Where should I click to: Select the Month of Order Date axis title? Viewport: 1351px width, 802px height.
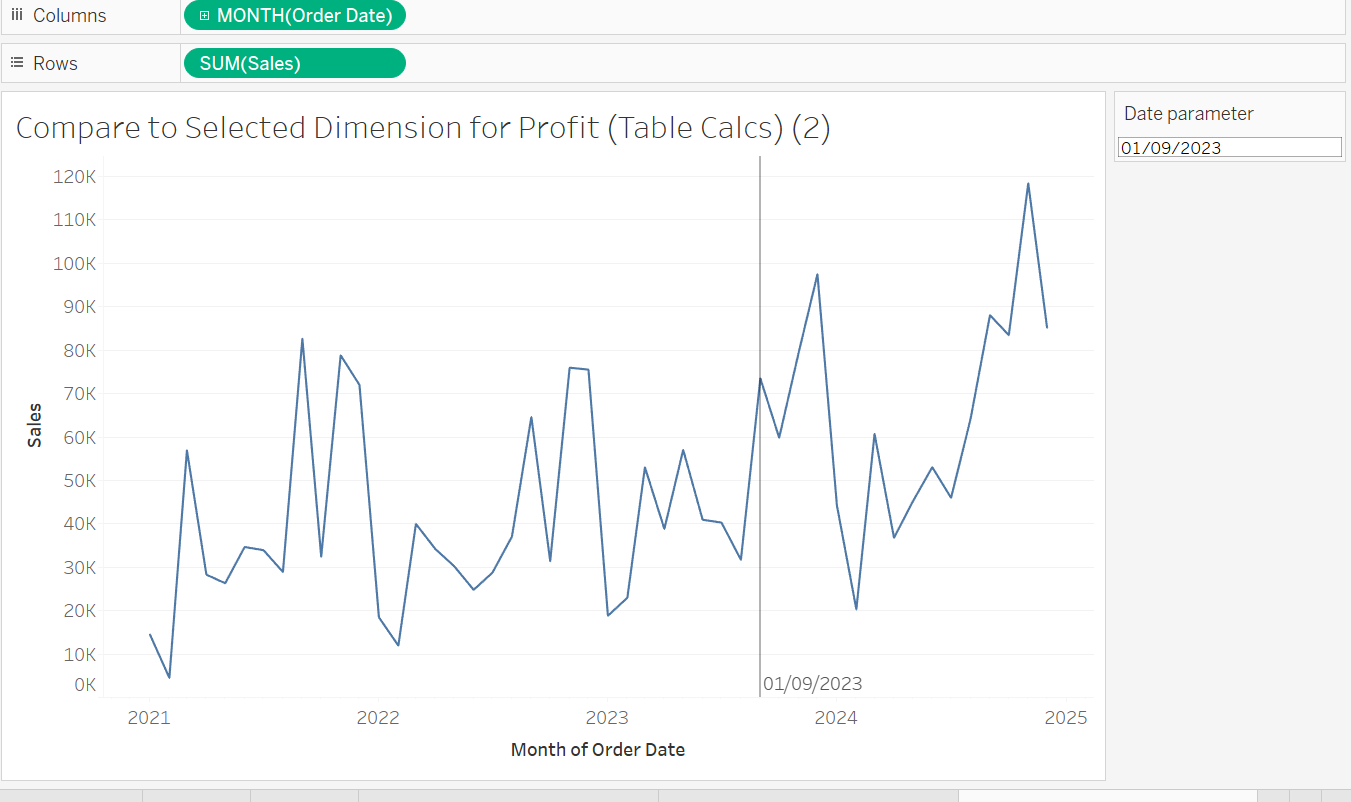point(597,749)
